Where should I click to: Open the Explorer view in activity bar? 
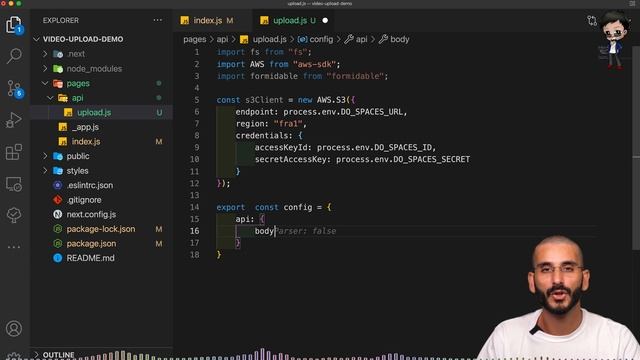(14, 24)
